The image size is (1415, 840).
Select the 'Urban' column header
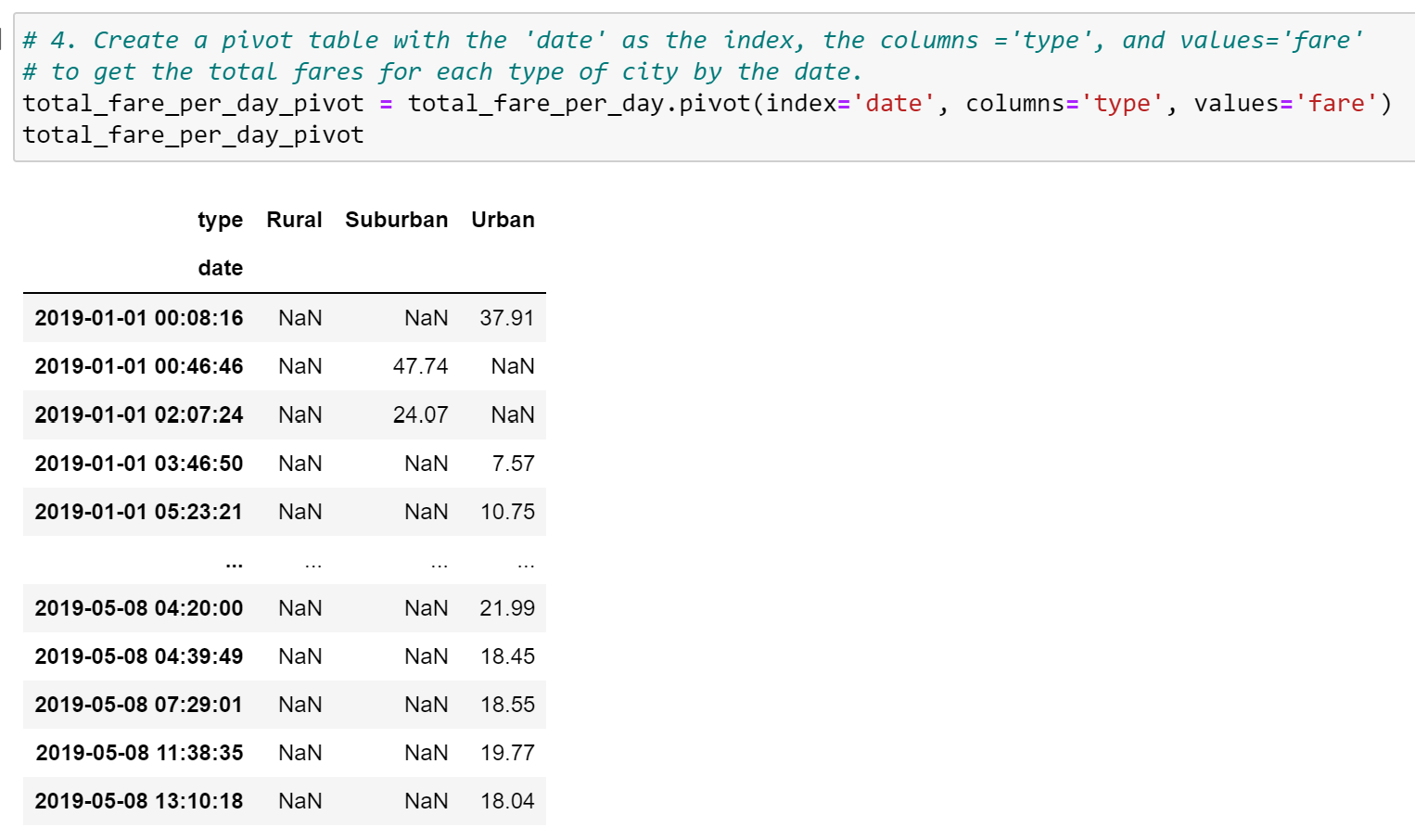pos(503,220)
